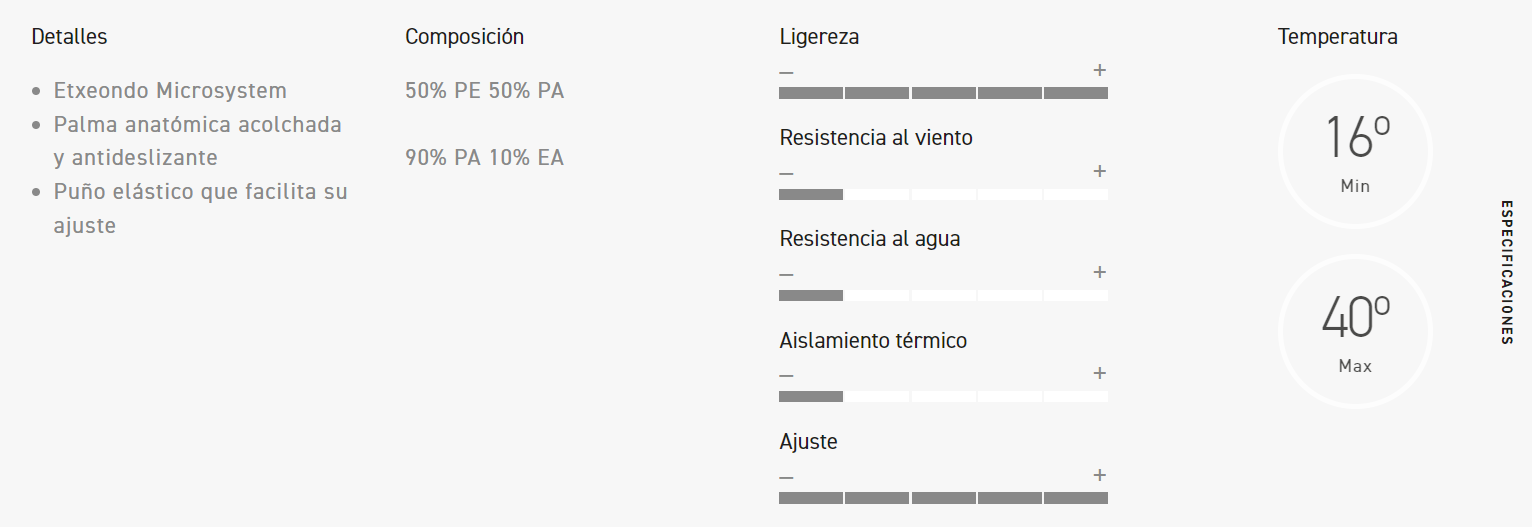Screen dimensions: 1532x527
Task: Click the 16° Min temperature circle
Action: pyautogui.click(x=1355, y=152)
